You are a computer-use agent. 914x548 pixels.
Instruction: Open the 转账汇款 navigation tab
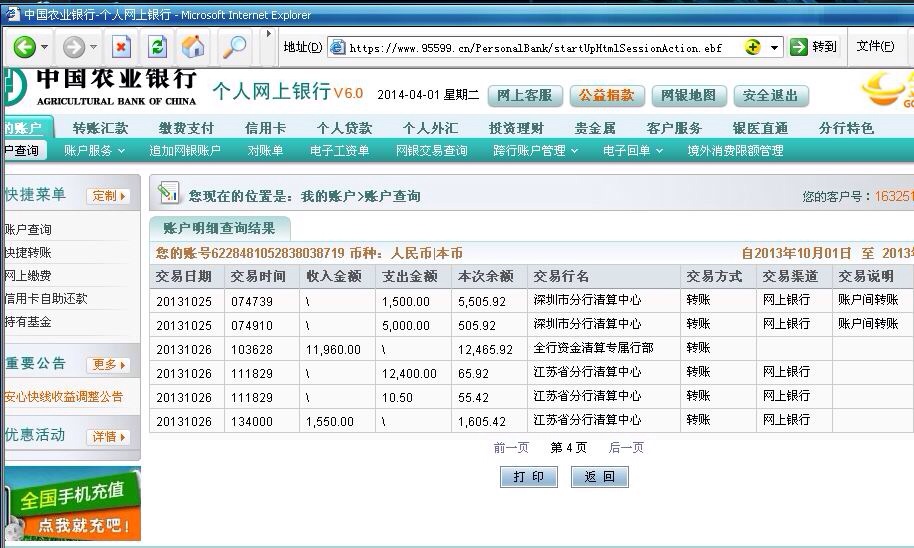point(100,128)
